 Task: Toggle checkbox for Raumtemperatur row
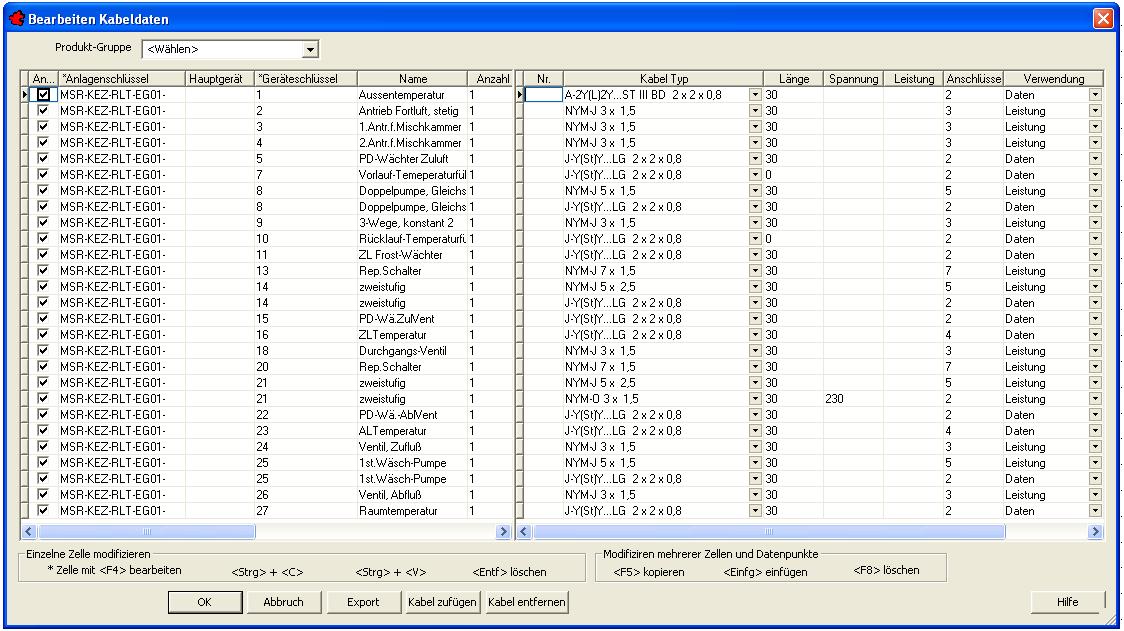43,511
